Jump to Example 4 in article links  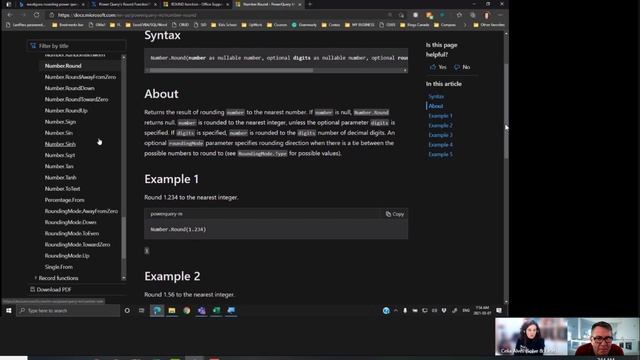click(440, 145)
